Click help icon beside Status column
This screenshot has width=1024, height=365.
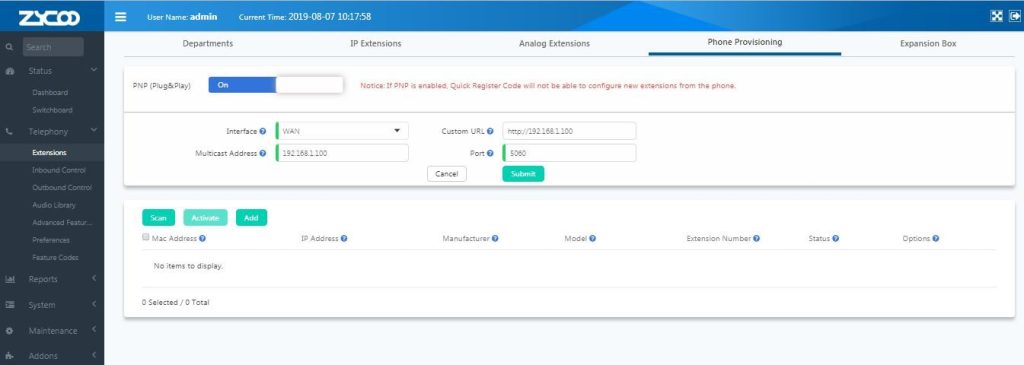click(835, 238)
